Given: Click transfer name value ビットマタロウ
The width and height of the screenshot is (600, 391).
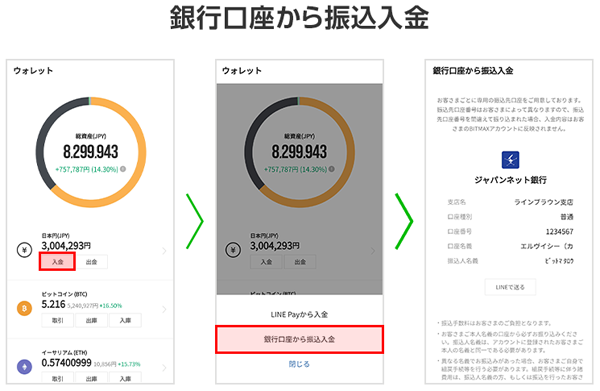Looking at the screenshot, I should click(559, 261).
